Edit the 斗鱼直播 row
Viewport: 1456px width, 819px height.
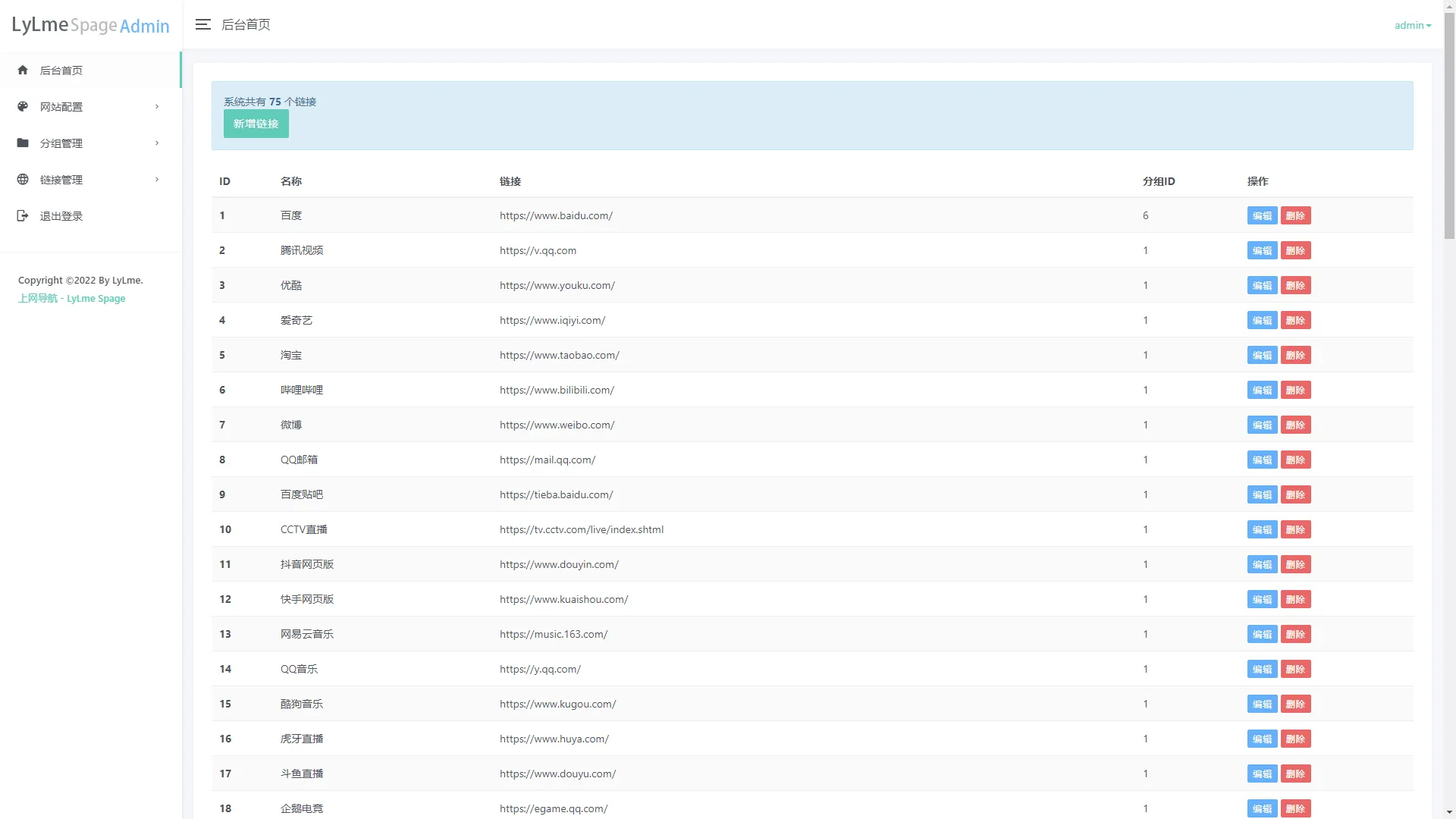pyautogui.click(x=1262, y=773)
